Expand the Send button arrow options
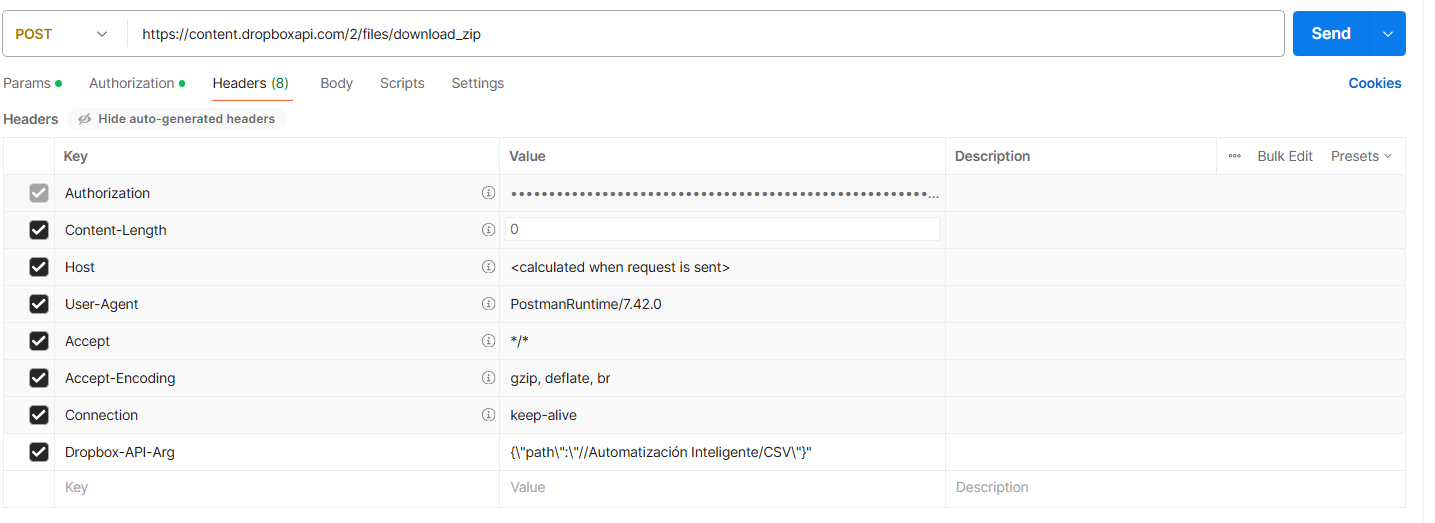The width and height of the screenshot is (1435, 523). click(1387, 34)
